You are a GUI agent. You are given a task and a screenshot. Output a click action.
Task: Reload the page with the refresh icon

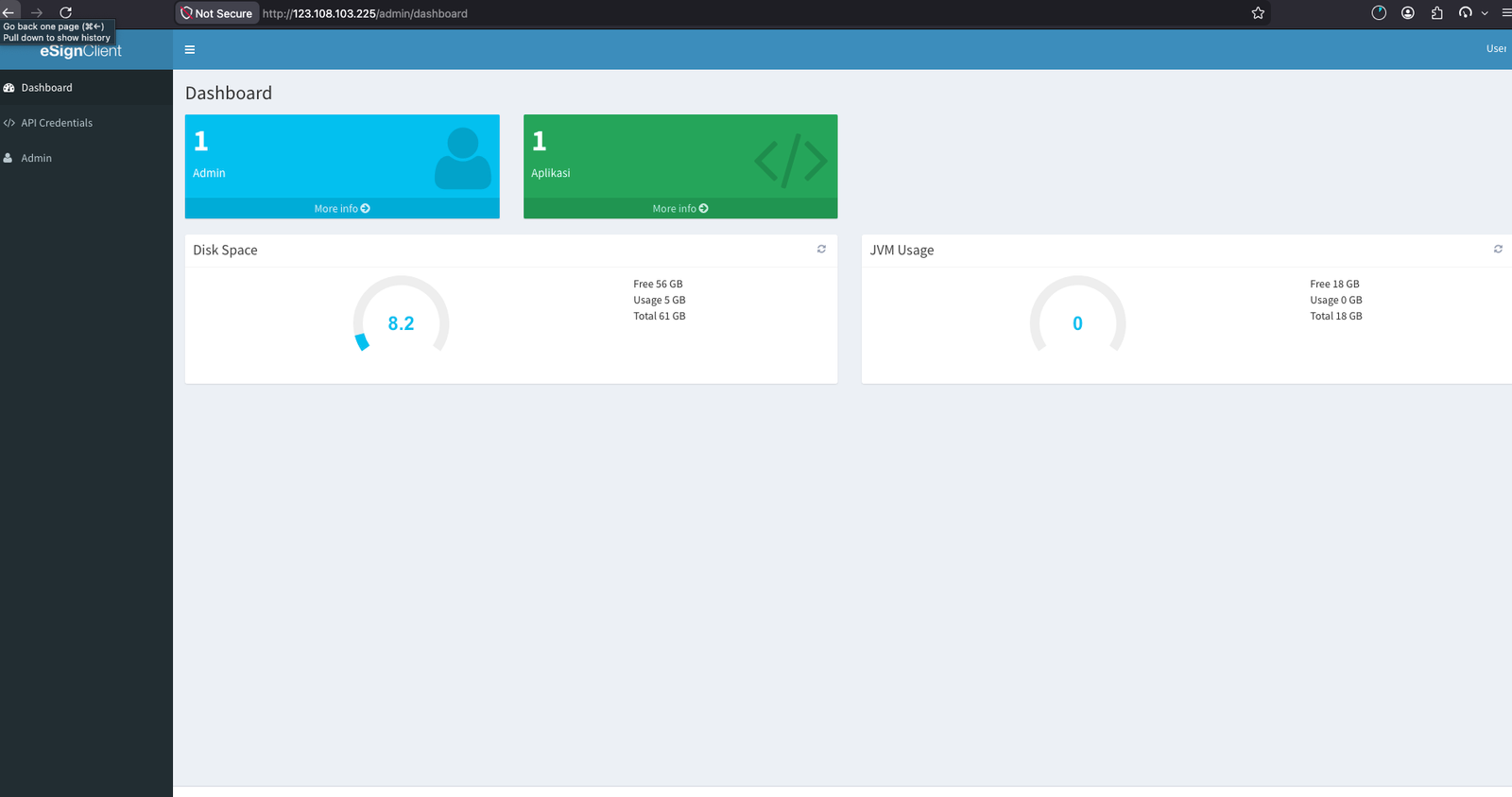(x=66, y=12)
